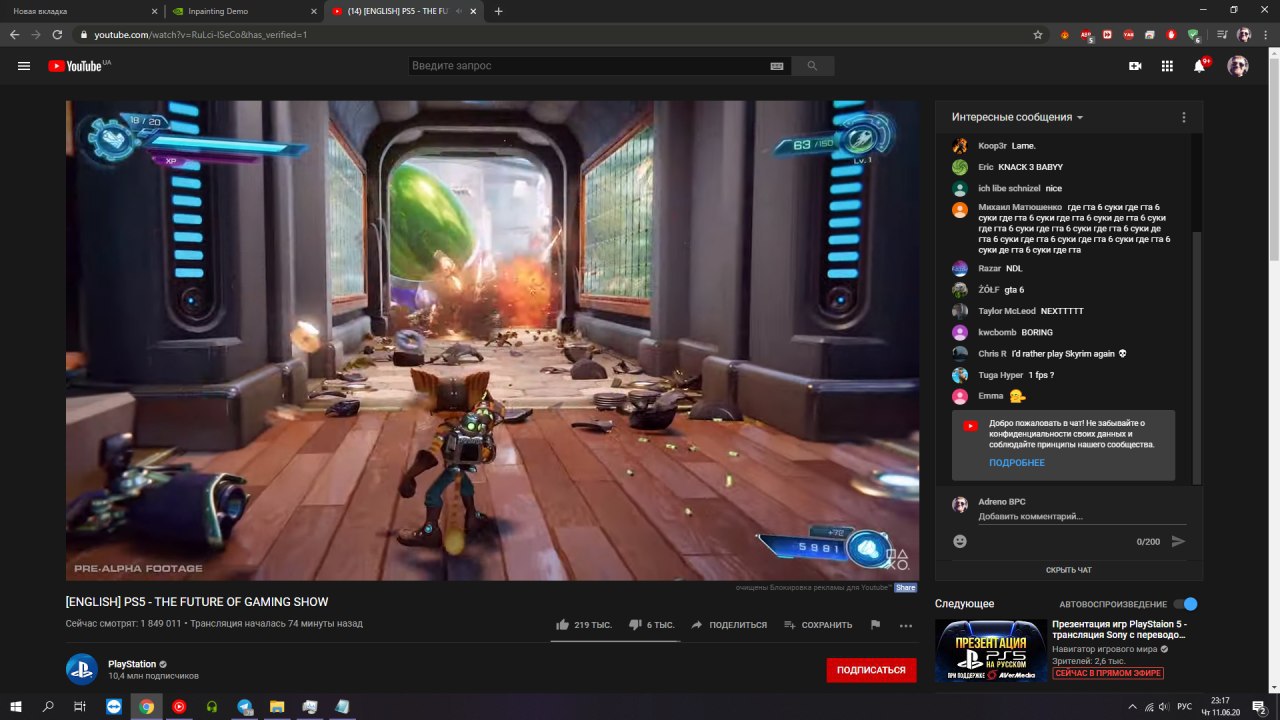This screenshot has height=720, width=1280.
Task: Open the fast-forward red extension icon
Action: click(1108, 35)
